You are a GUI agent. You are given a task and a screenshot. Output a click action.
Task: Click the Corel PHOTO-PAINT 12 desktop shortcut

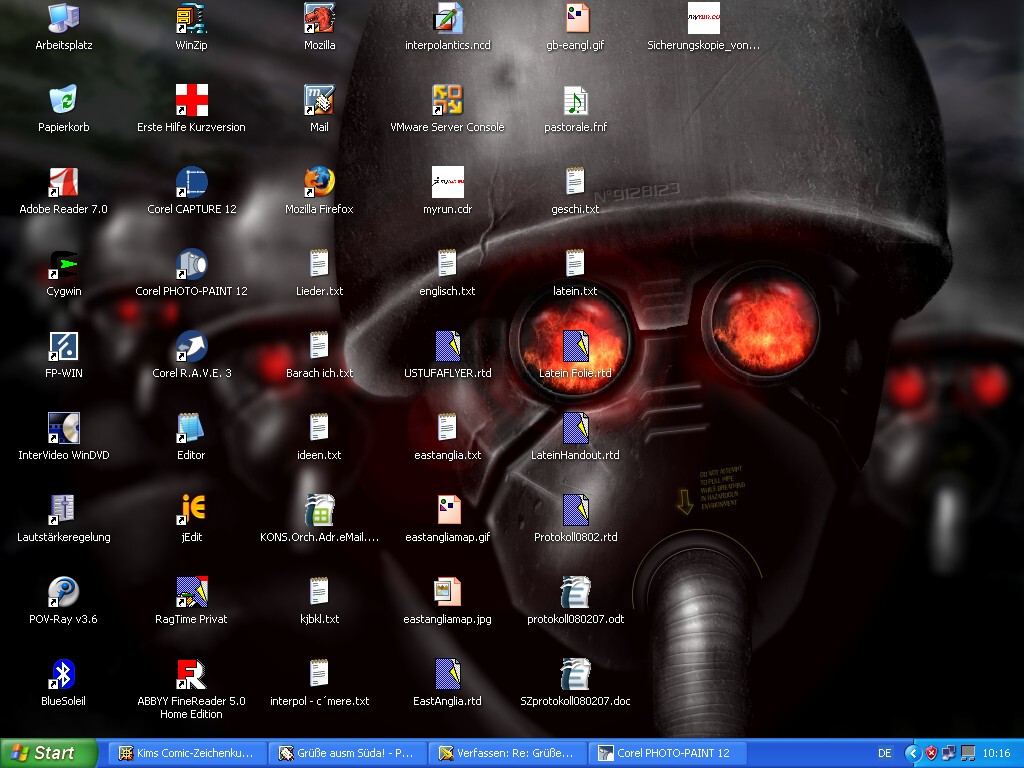191,265
